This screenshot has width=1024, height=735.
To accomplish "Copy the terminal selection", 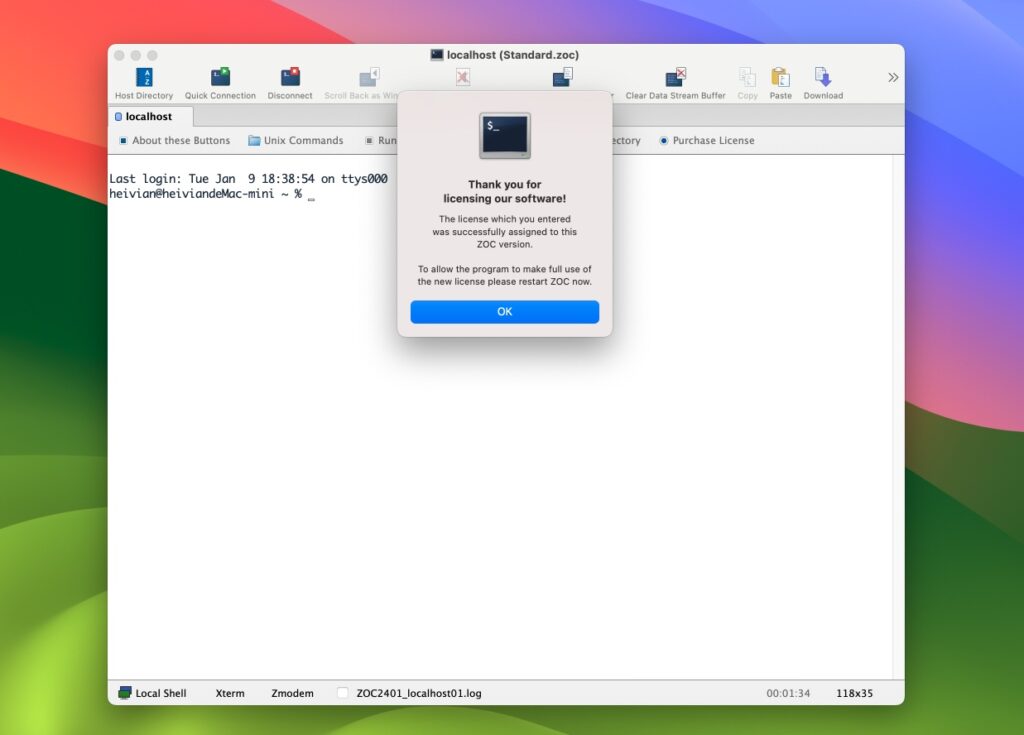I will coord(747,80).
